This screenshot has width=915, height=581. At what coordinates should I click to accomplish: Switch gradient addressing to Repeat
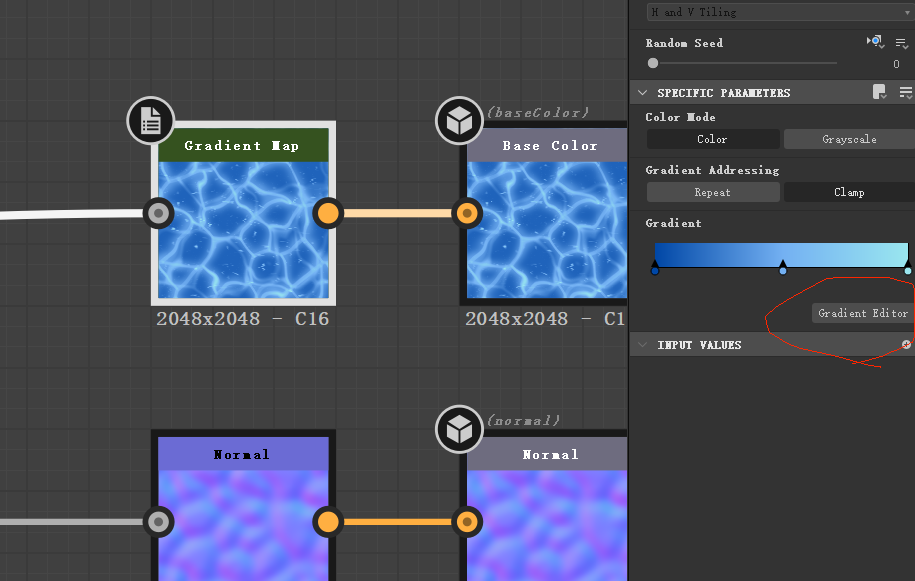712,192
